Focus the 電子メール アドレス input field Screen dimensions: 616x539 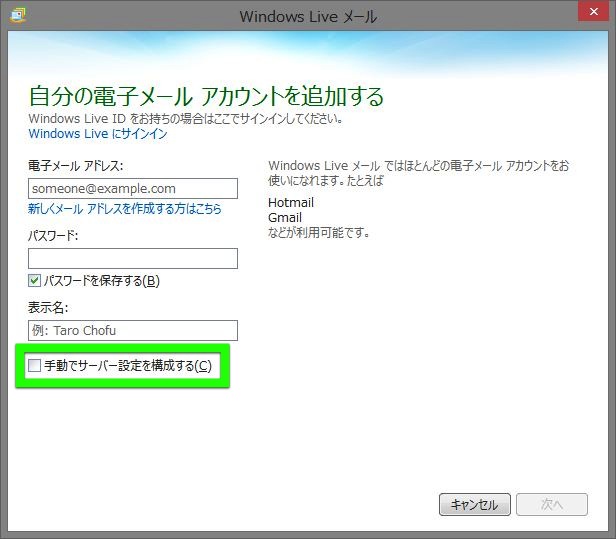click(x=133, y=189)
